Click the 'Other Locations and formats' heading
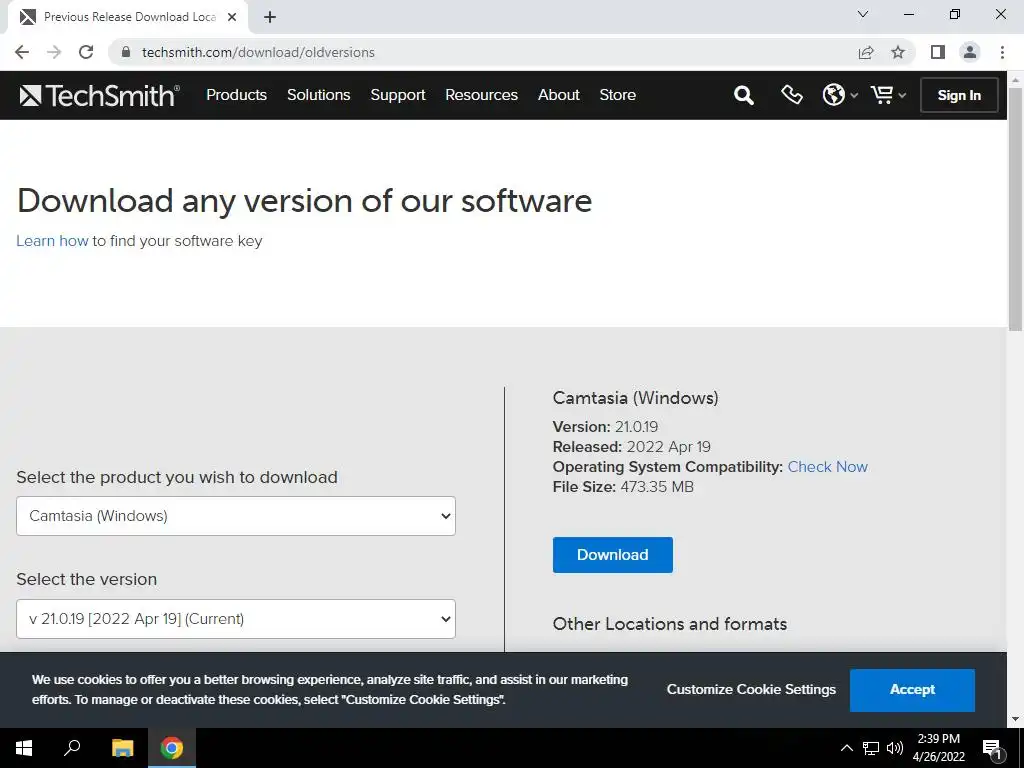 [669, 624]
